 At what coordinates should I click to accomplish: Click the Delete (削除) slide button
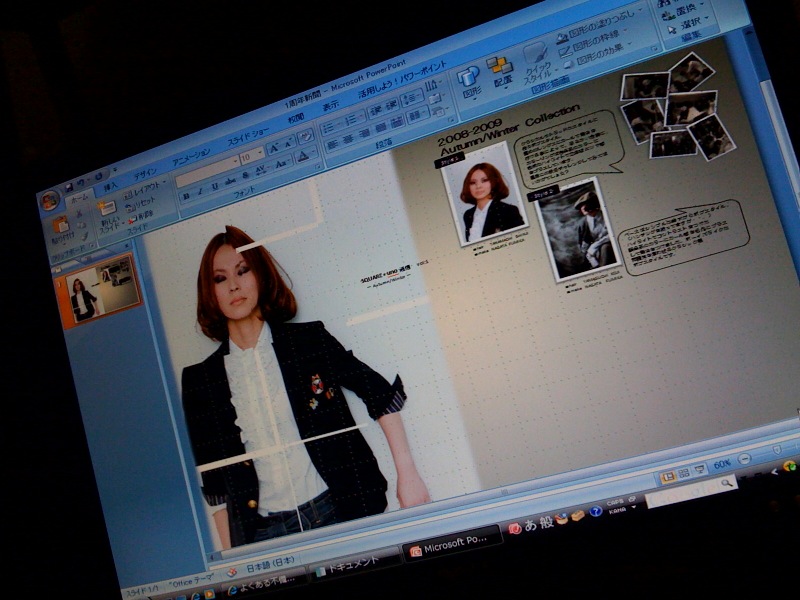point(140,218)
